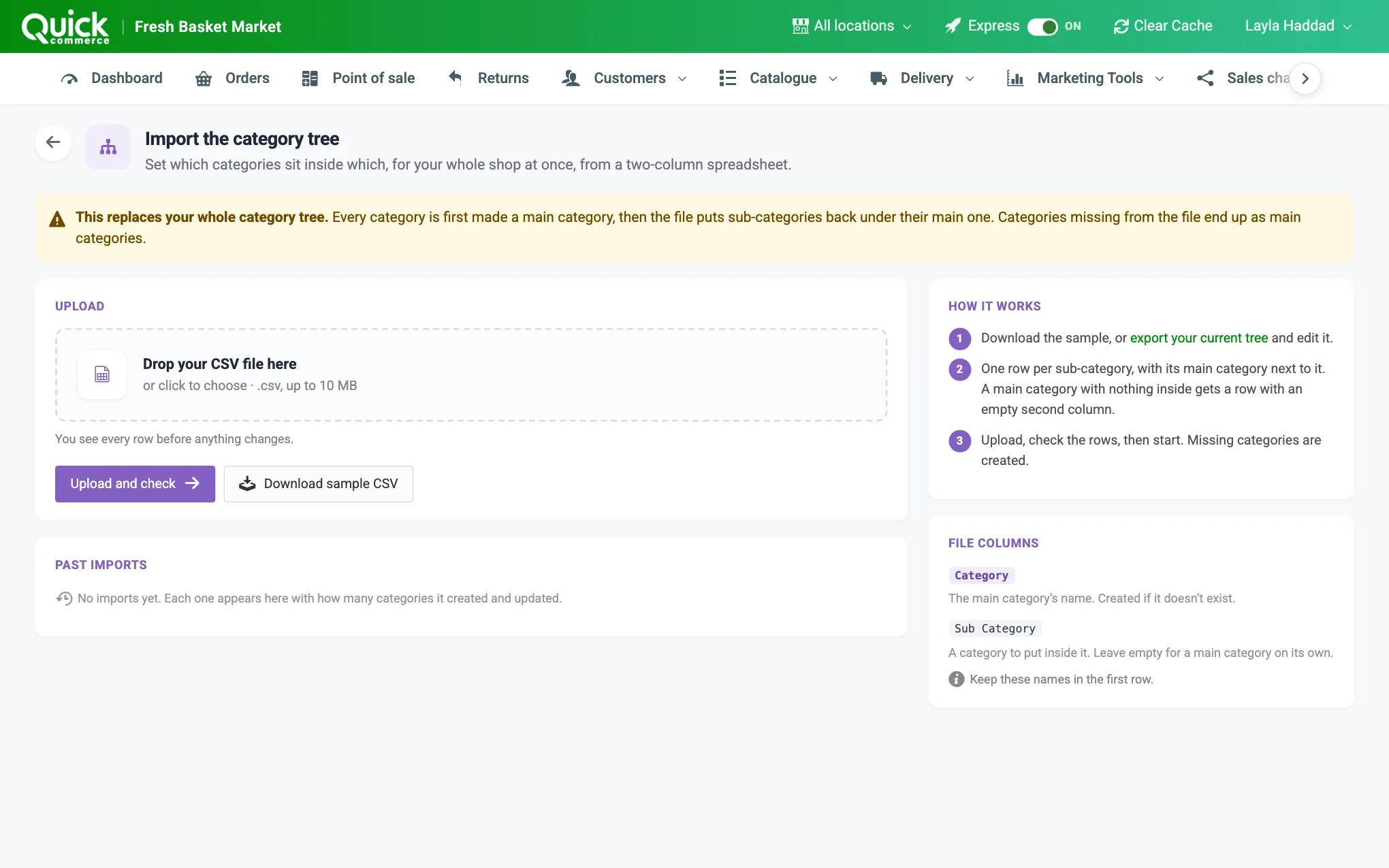Click the HOW IT WORKS section title
This screenshot has height=868, width=1389.
point(994,306)
